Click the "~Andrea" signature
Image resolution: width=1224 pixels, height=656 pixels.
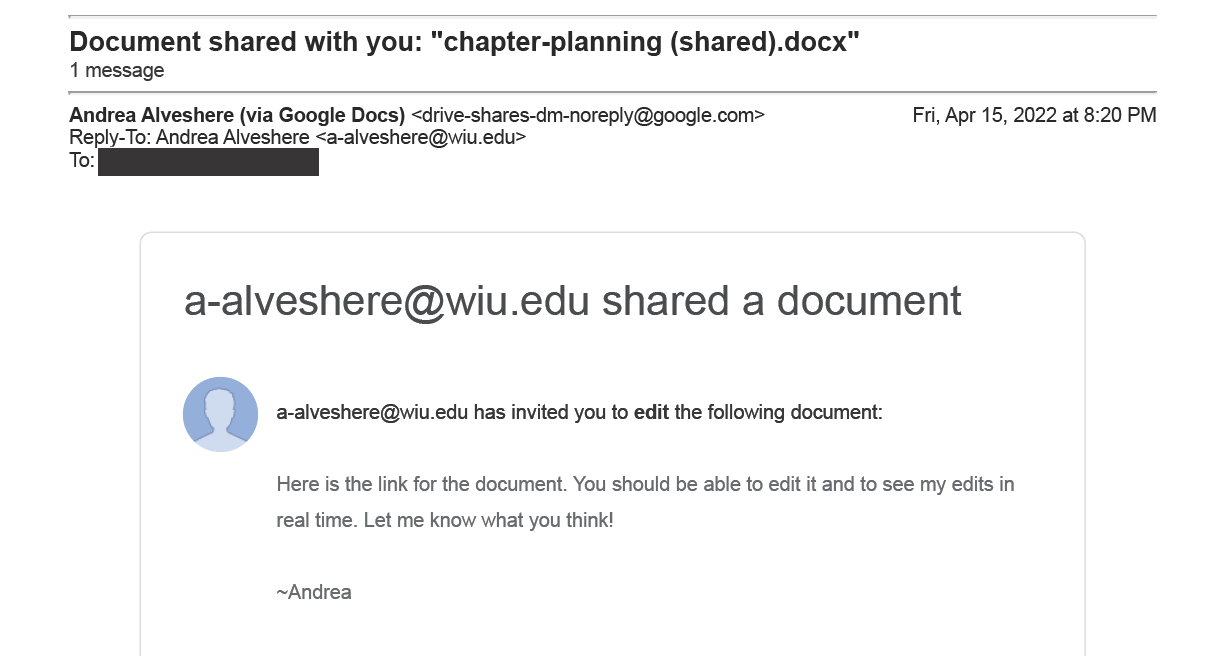click(x=314, y=592)
